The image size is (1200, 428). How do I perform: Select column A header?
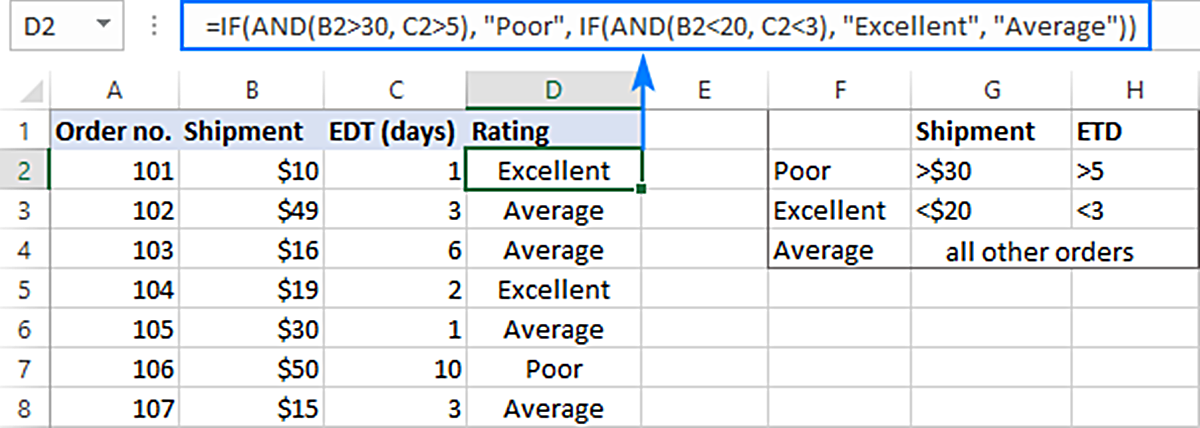click(114, 90)
